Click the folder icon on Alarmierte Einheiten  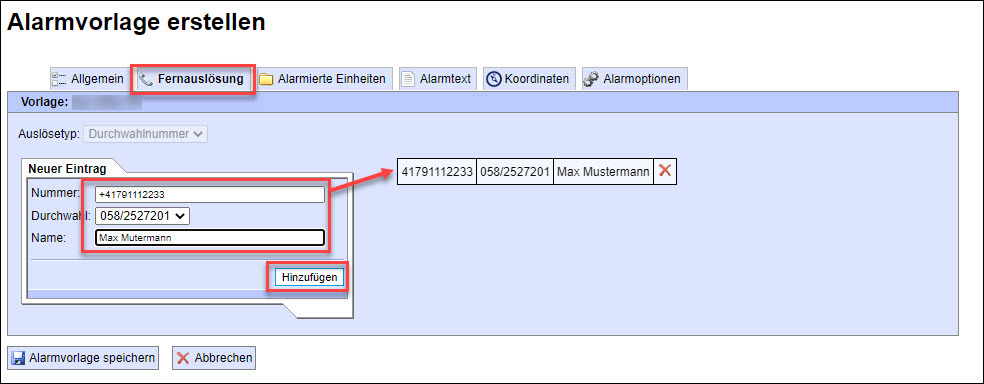(266, 80)
